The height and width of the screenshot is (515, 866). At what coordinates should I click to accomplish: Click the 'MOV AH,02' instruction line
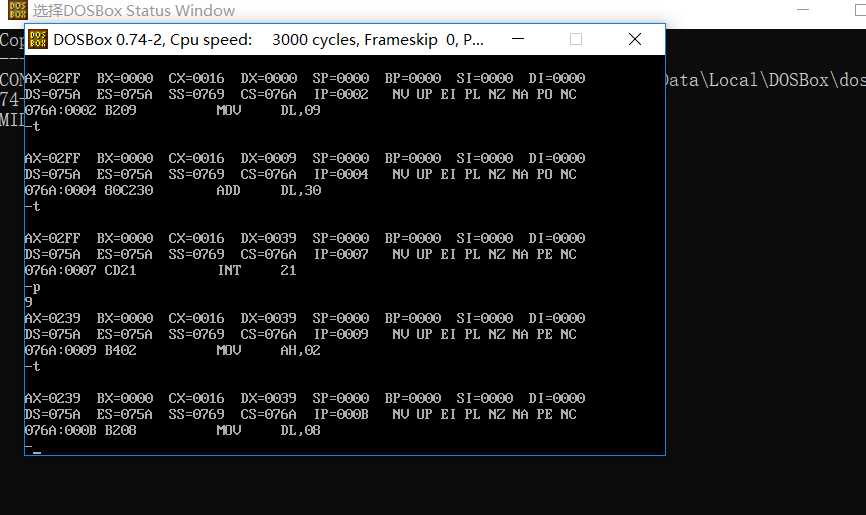pyautogui.click(x=172, y=350)
